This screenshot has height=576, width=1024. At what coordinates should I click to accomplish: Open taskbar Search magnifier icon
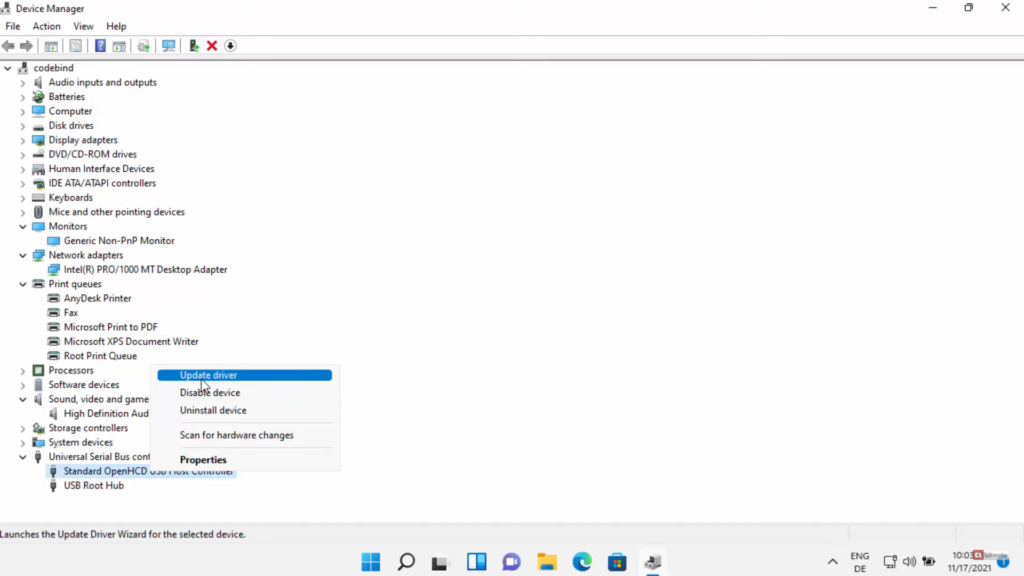[406, 562]
